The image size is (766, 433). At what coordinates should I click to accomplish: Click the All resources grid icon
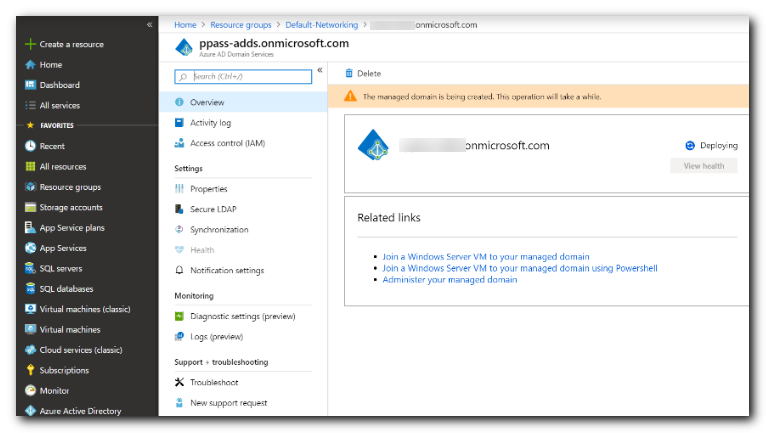[30, 166]
